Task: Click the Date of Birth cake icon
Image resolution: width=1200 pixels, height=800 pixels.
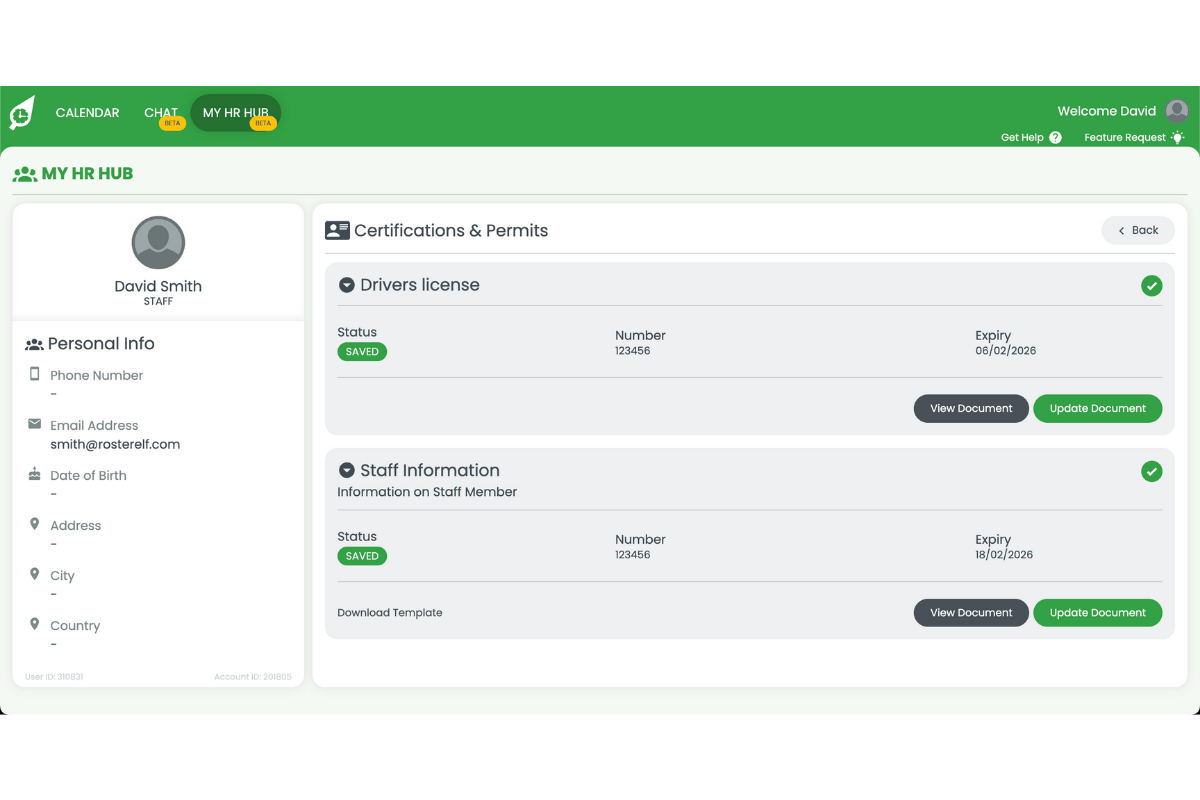Action: (x=35, y=474)
